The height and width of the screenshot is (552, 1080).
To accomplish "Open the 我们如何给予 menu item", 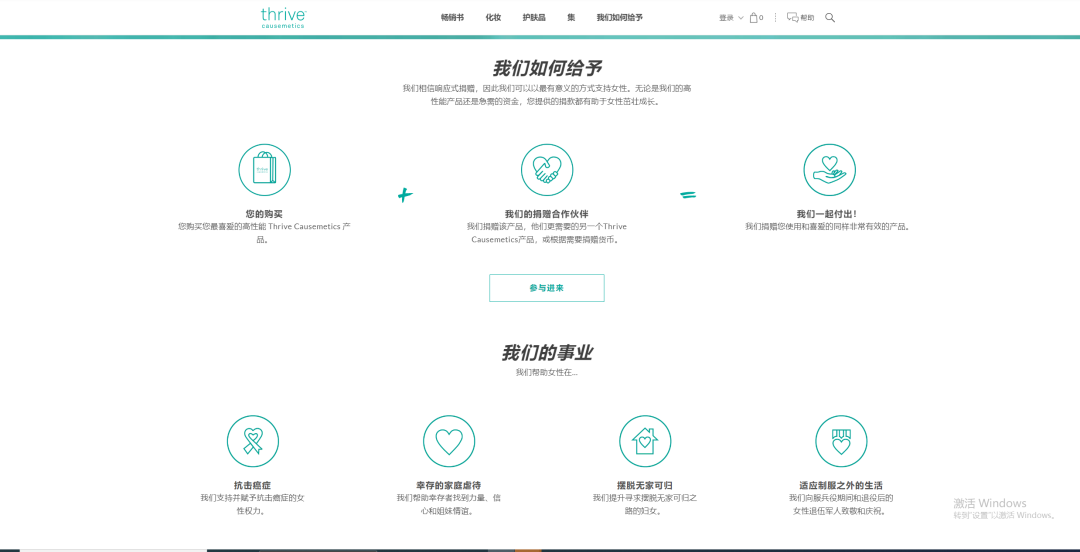I will pyautogui.click(x=620, y=18).
